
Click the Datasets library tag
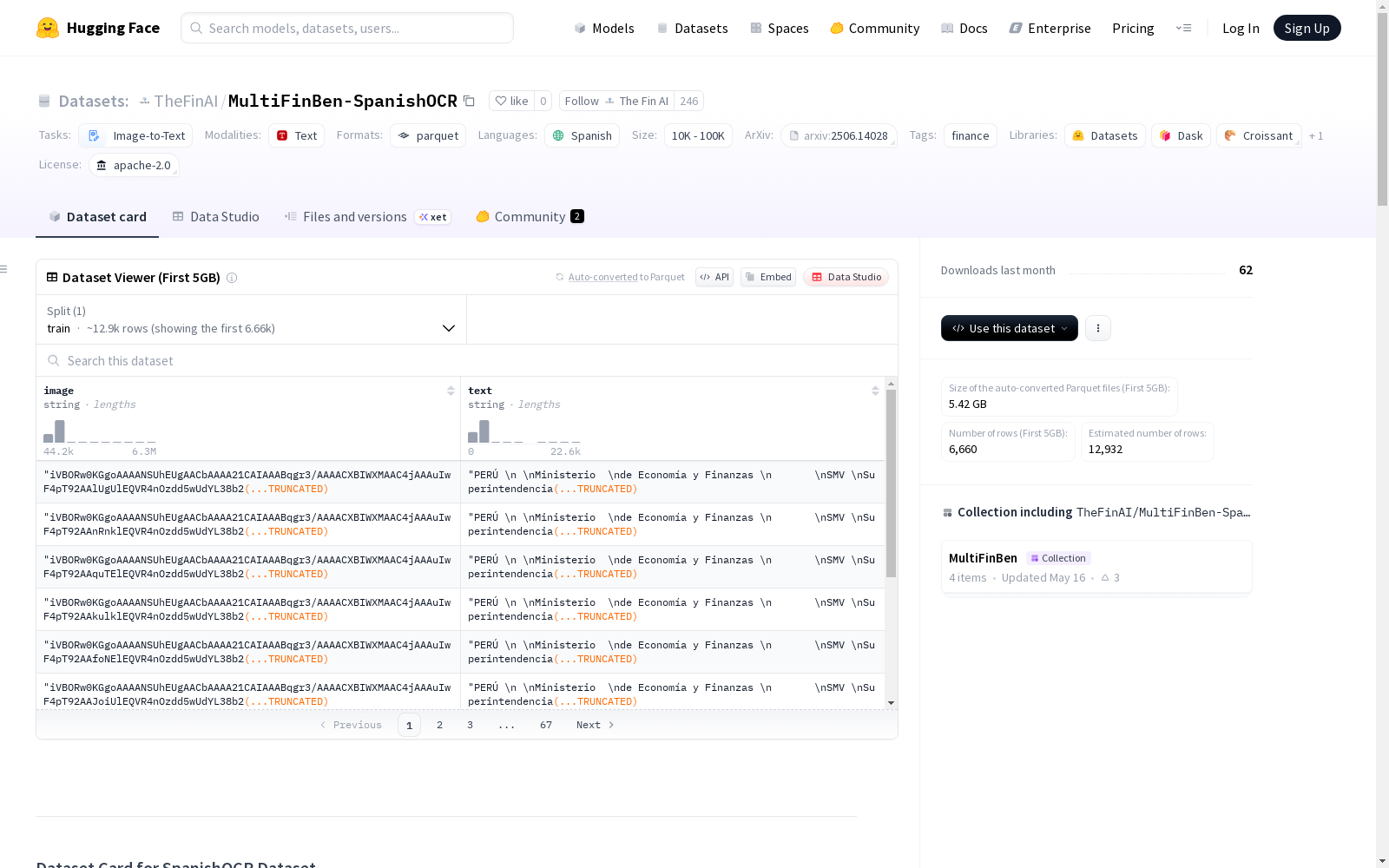pos(1105,135)
